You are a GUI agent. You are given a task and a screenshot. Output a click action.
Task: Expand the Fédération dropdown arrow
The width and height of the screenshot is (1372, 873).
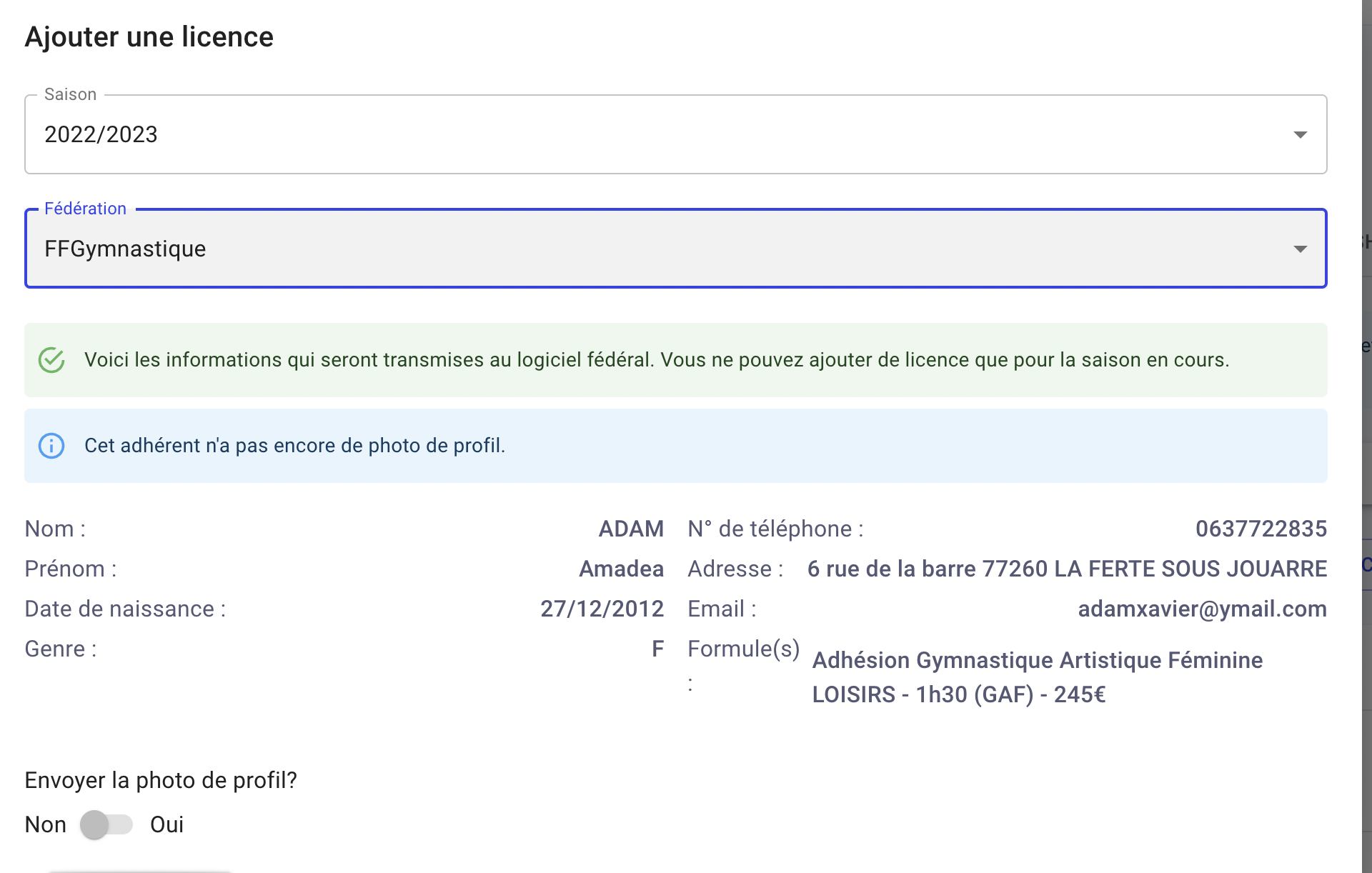(x=1301, y=249)
